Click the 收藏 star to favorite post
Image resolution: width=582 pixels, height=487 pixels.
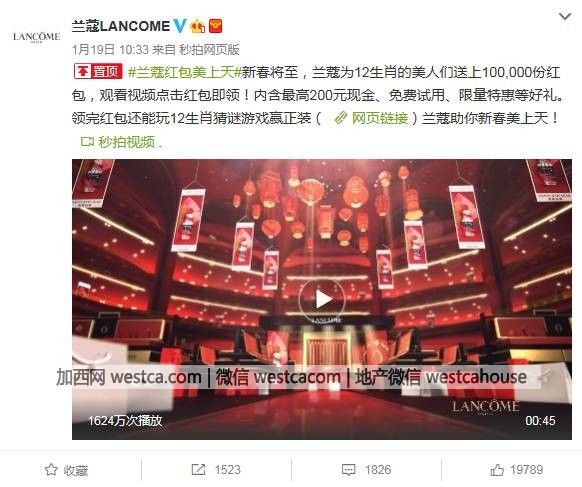pos(66,470)
